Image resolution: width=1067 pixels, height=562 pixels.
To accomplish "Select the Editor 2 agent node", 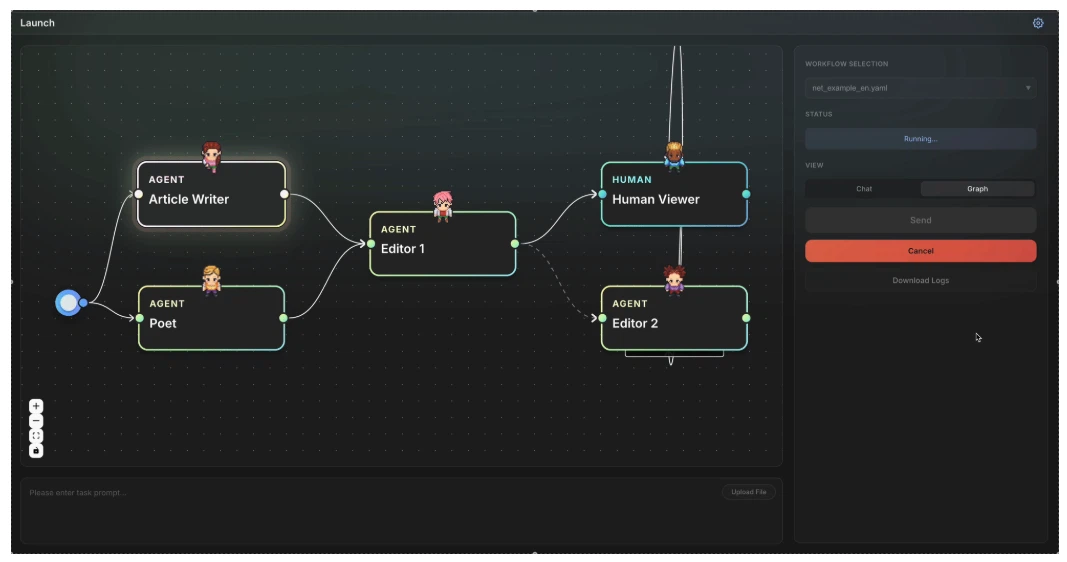I will tap(674, 318).
